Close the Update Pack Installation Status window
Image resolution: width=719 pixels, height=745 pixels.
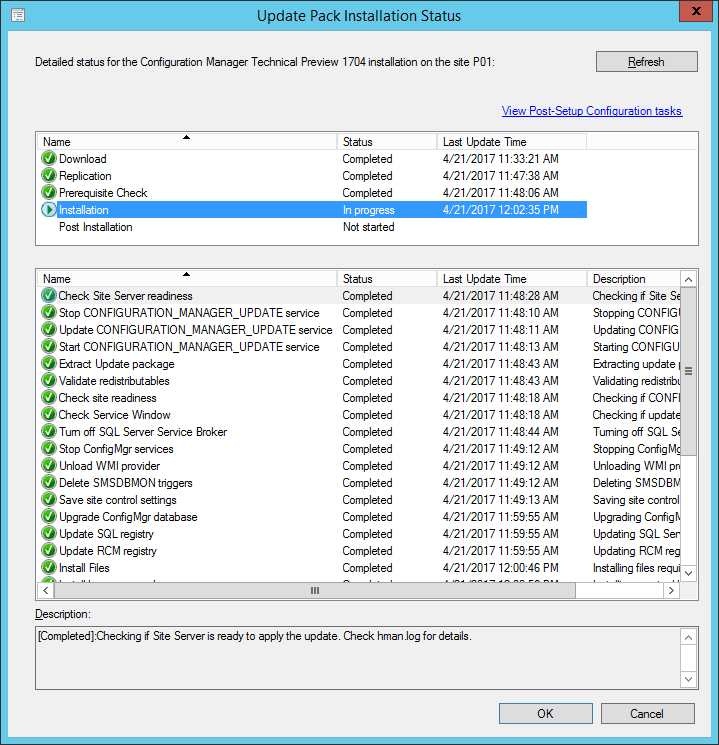click(x=696, y=11)
